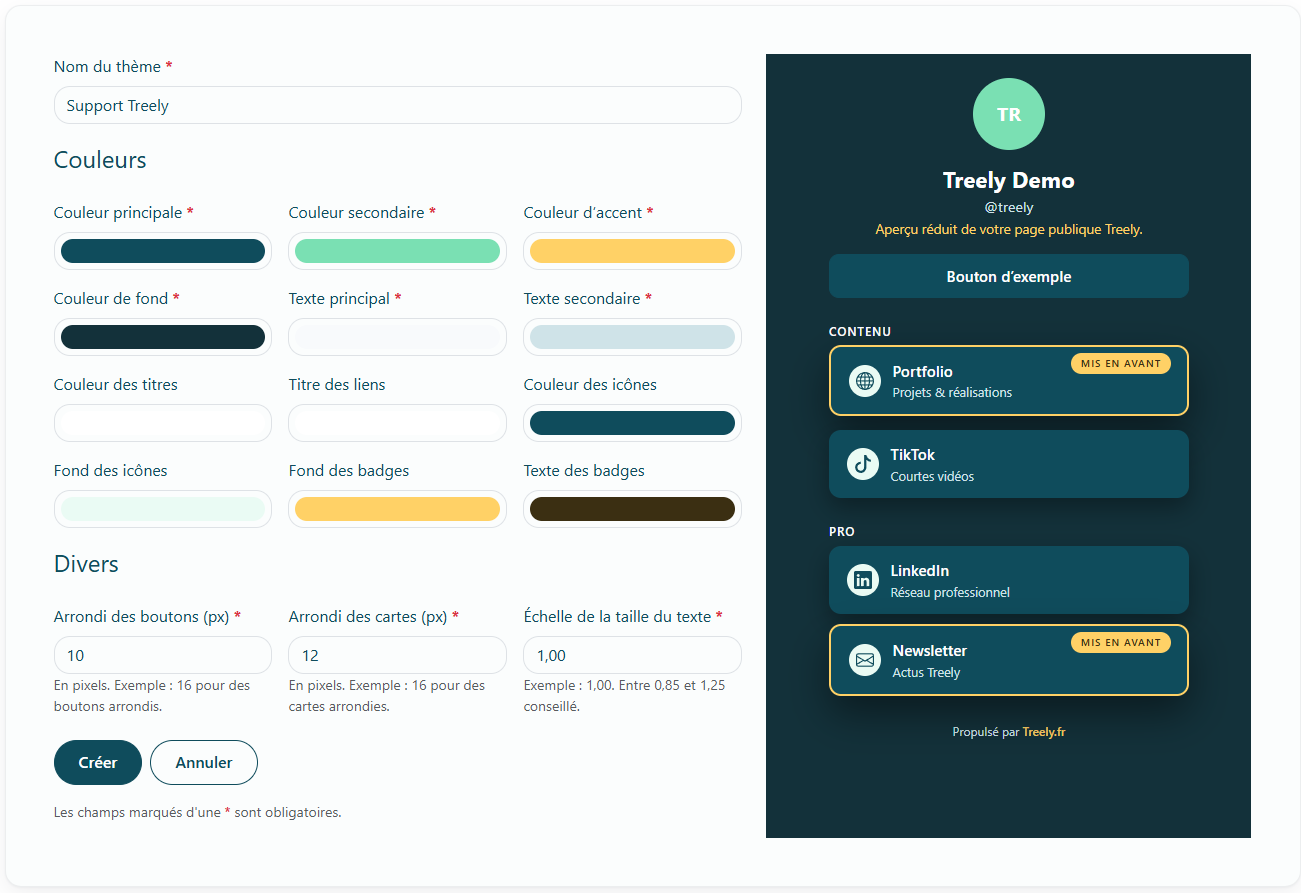Click the Couleur des icônes label
Viewport: 1301px width, 893px height.
pyautogui.click(x=590, y=385)
